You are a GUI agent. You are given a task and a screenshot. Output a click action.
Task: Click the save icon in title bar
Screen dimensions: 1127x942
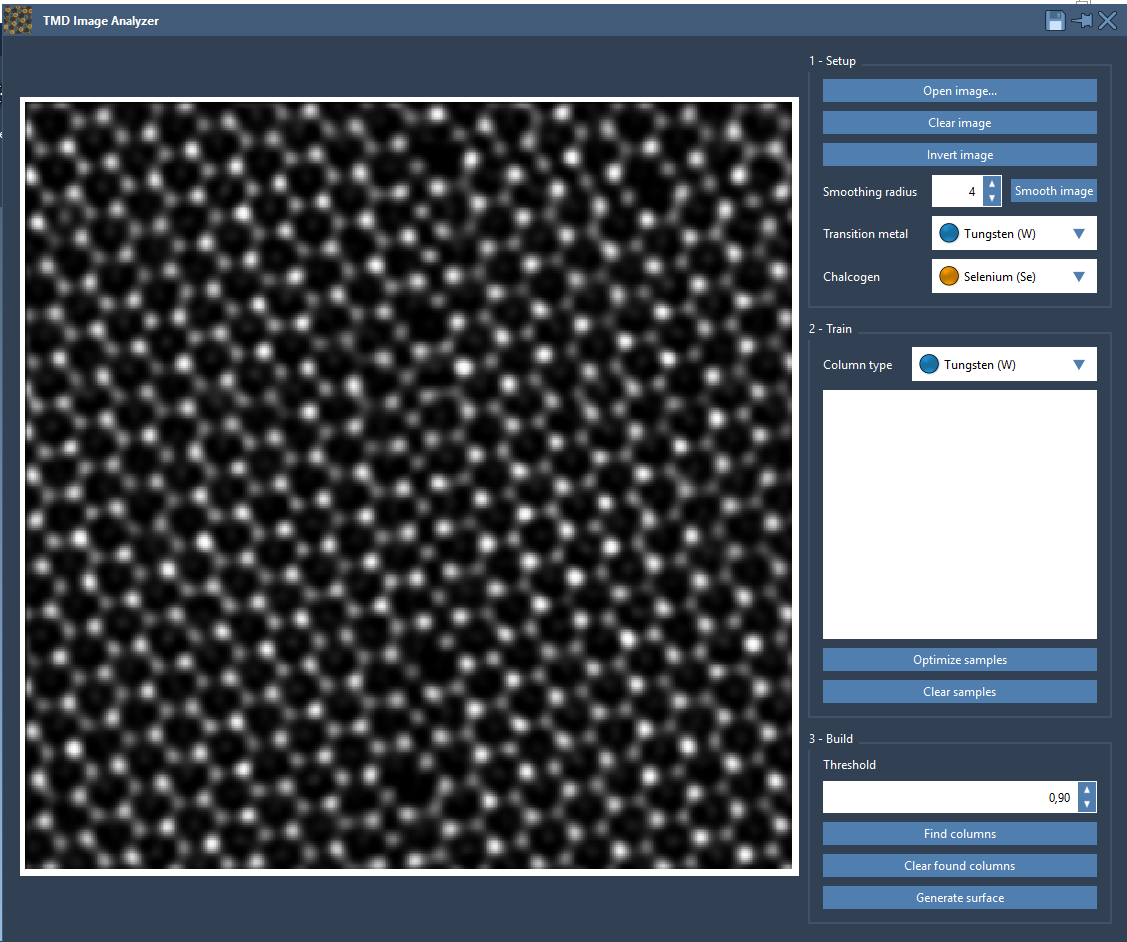pos(1055,21)
